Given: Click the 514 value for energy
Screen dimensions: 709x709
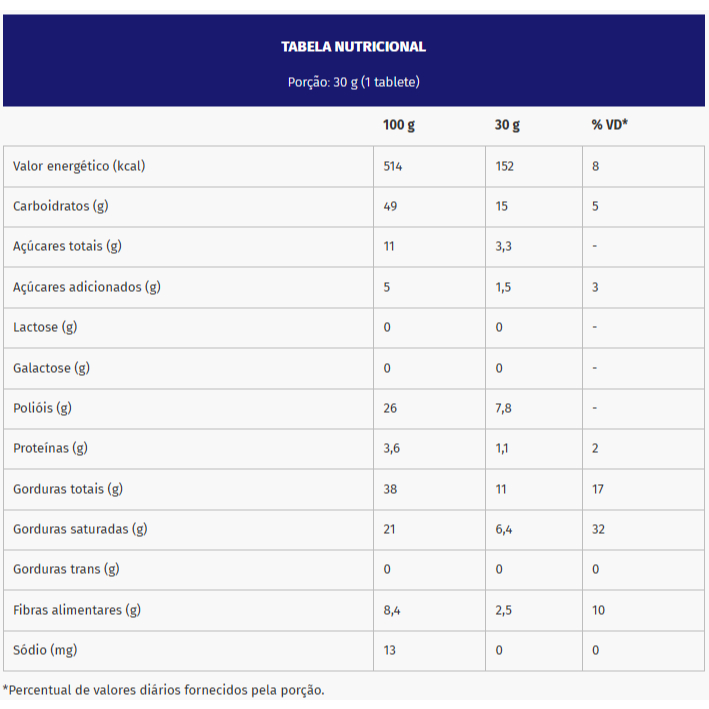Looking at the screenshot, I should (x=393, y=166).
